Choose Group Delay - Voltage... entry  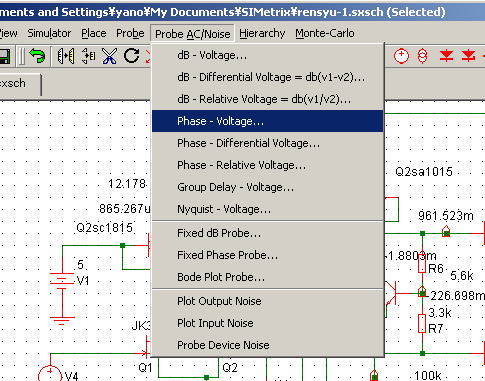[268, 187]
